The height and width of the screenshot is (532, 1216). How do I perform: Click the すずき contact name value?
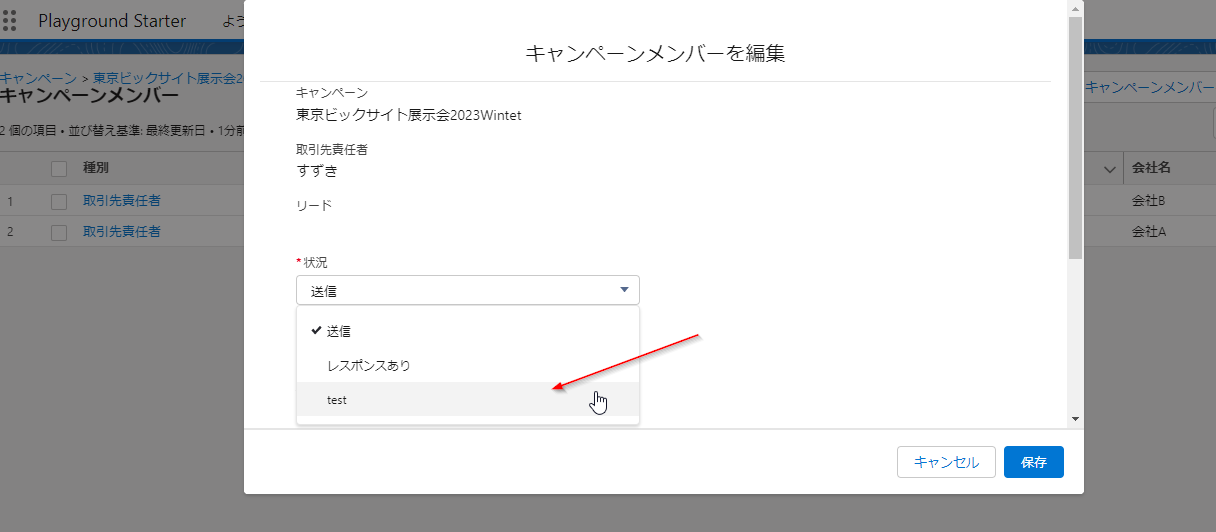(x=317, y=171)
